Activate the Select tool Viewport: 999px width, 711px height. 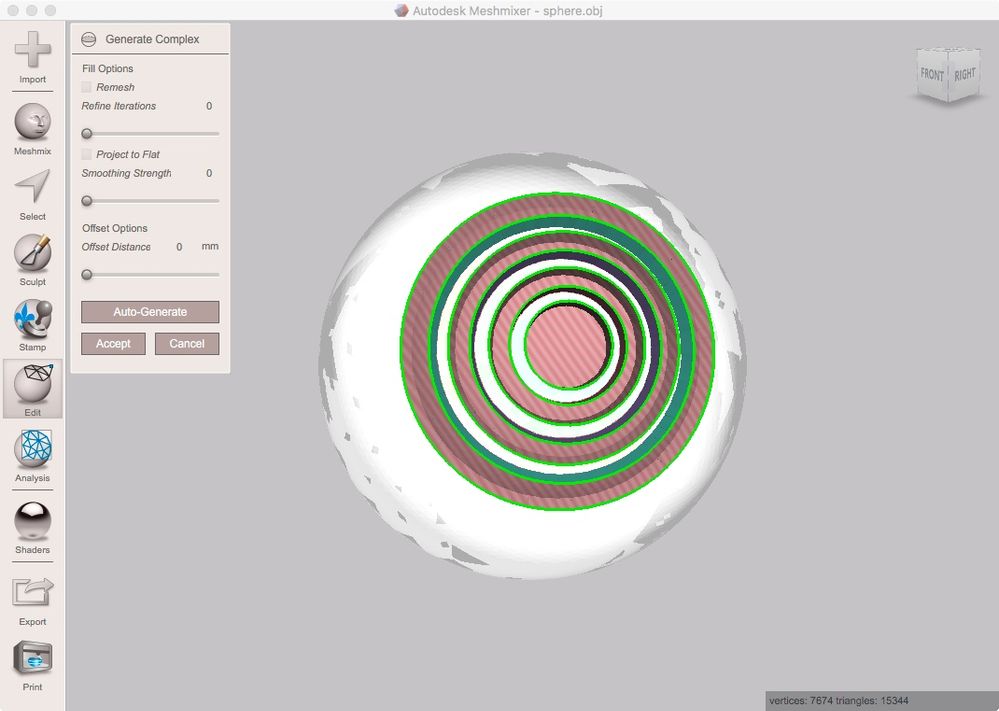click(32, 195)
